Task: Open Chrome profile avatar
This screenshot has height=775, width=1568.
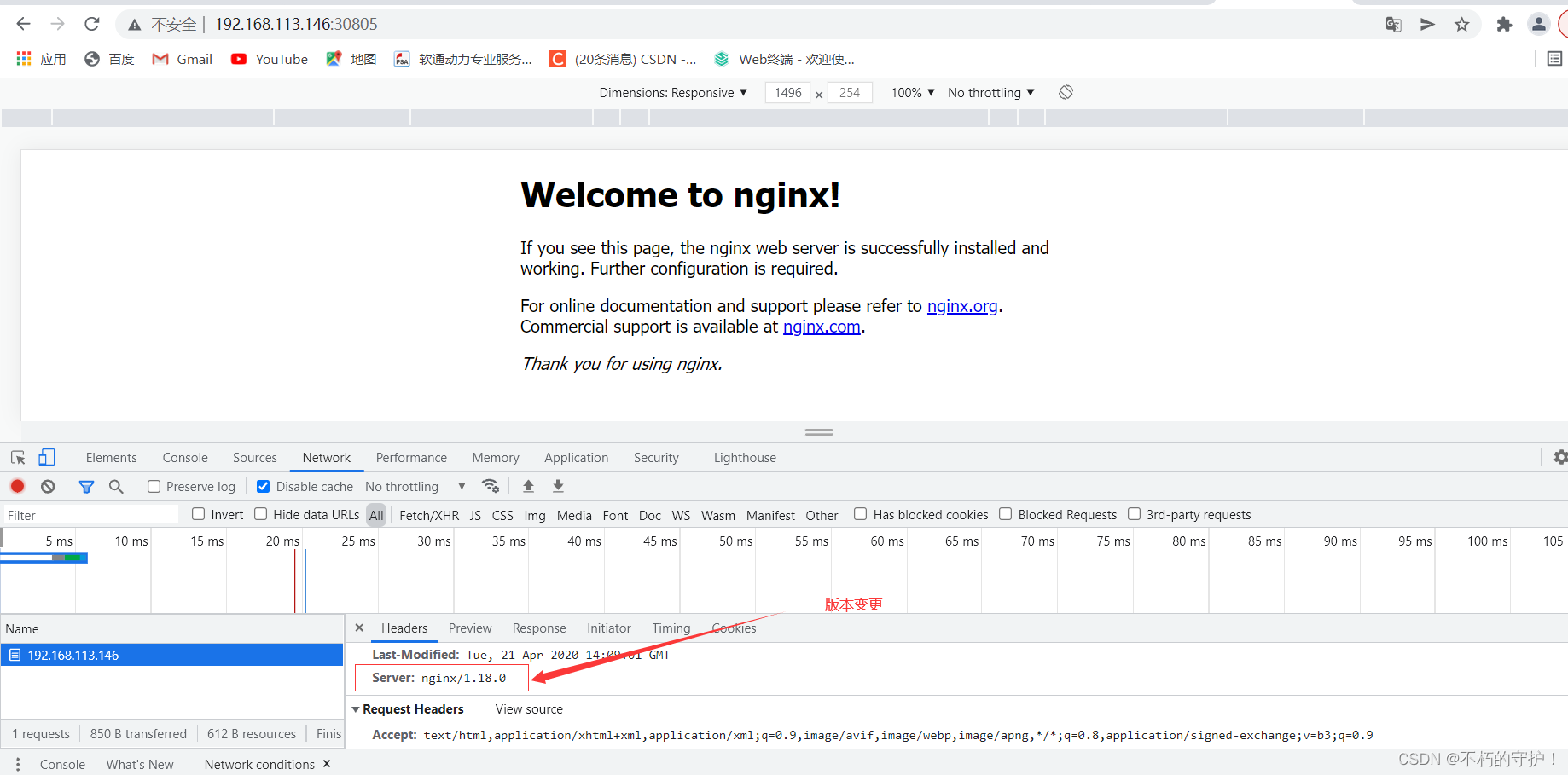Action: [x=1538, y=24]
